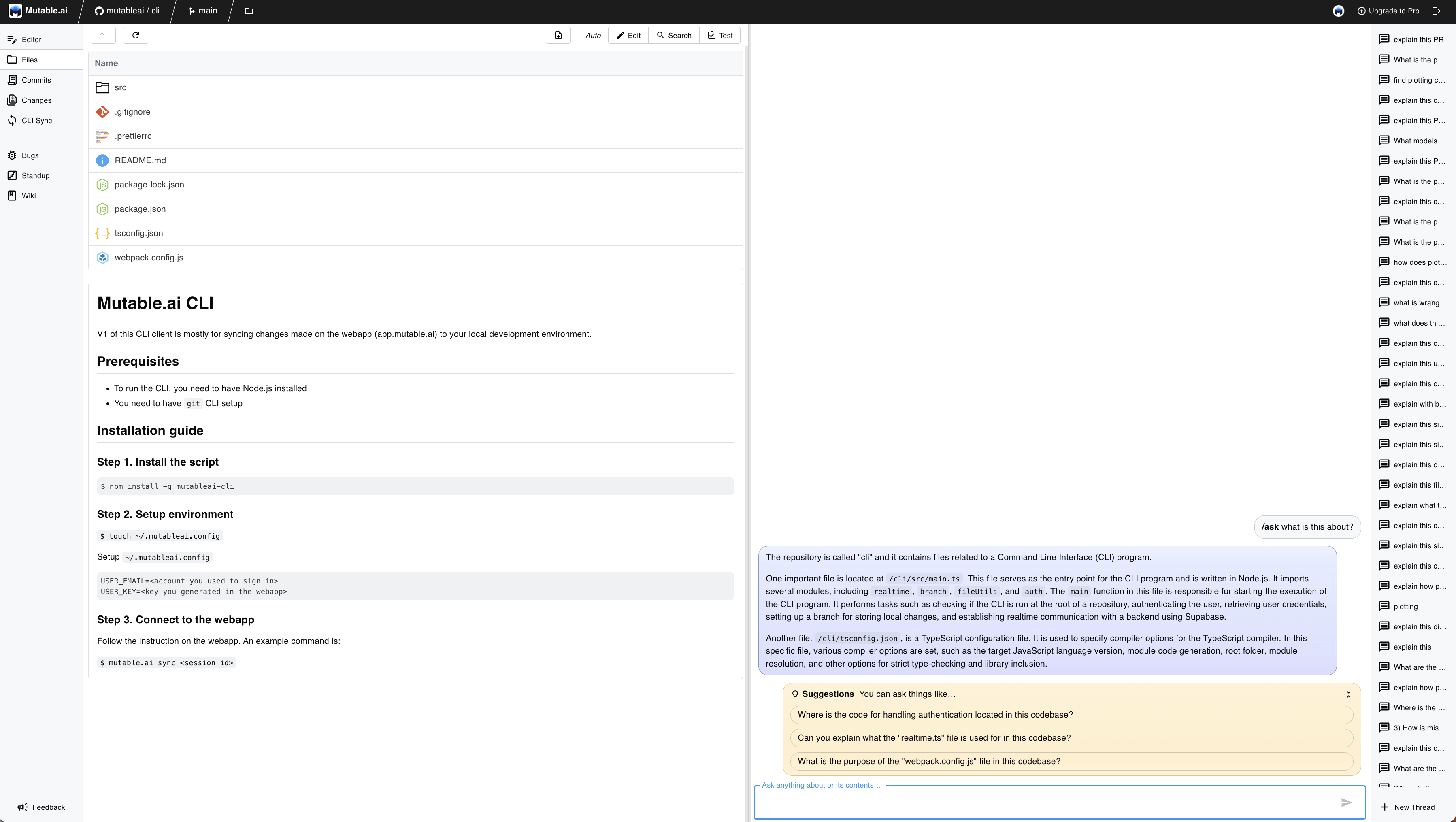Switch to Test mode
Image resolution: width=1456 pixels, height=822 pixels.
pyautogui.click(x=720, y=36)
